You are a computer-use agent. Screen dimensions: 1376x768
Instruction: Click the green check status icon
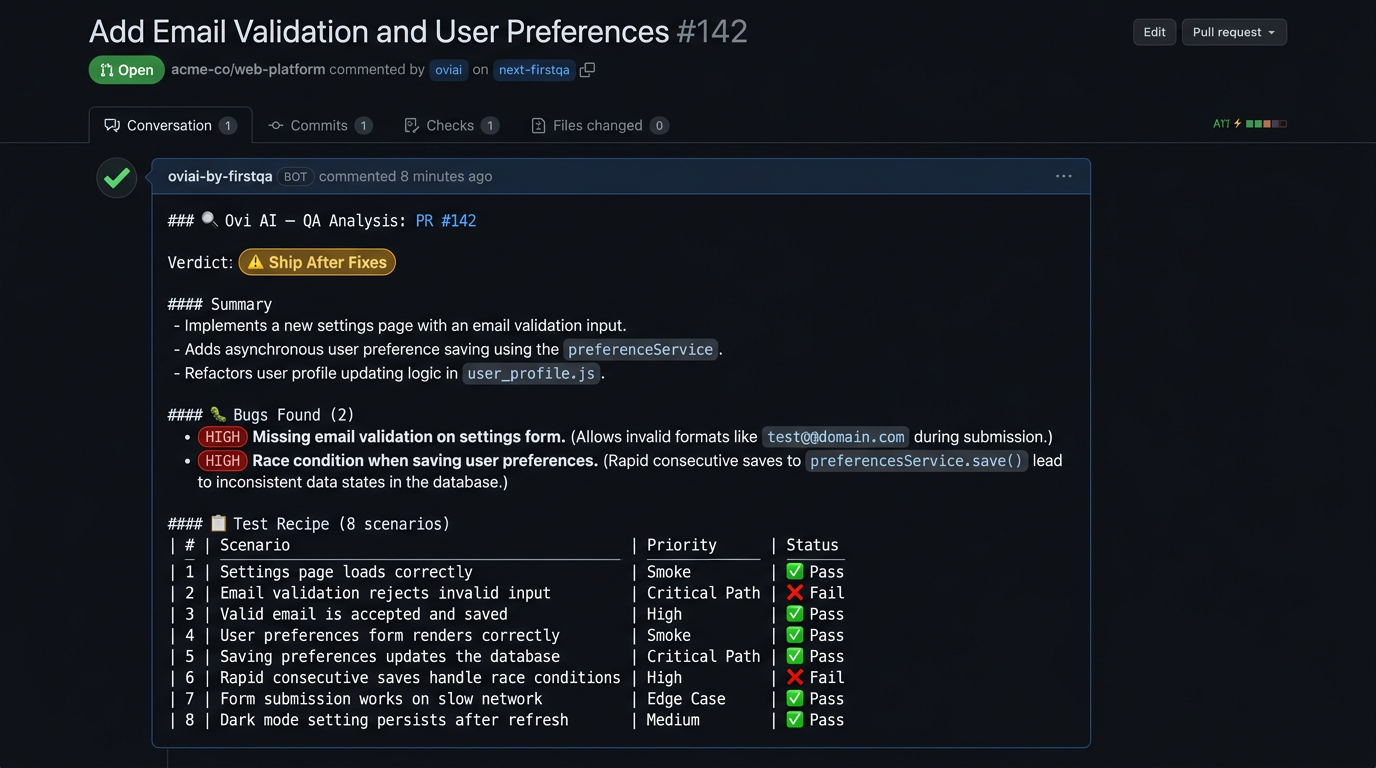click(116, 177)
